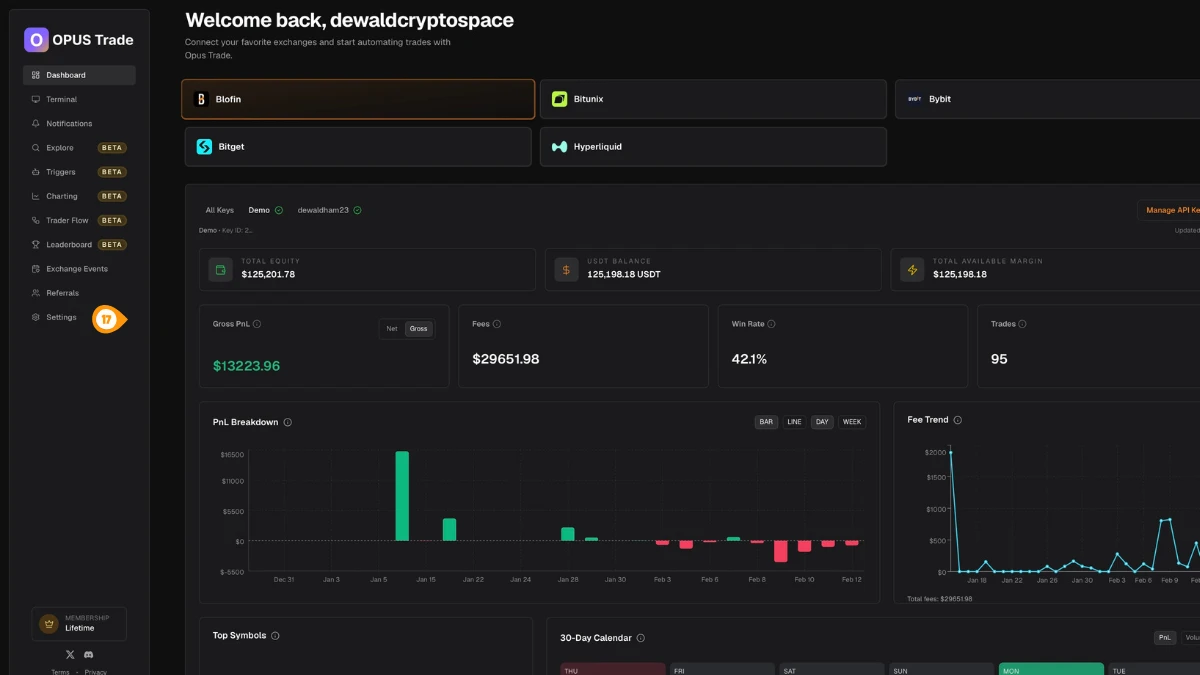Click the PnL Breakdown info icon

point(288,422)
